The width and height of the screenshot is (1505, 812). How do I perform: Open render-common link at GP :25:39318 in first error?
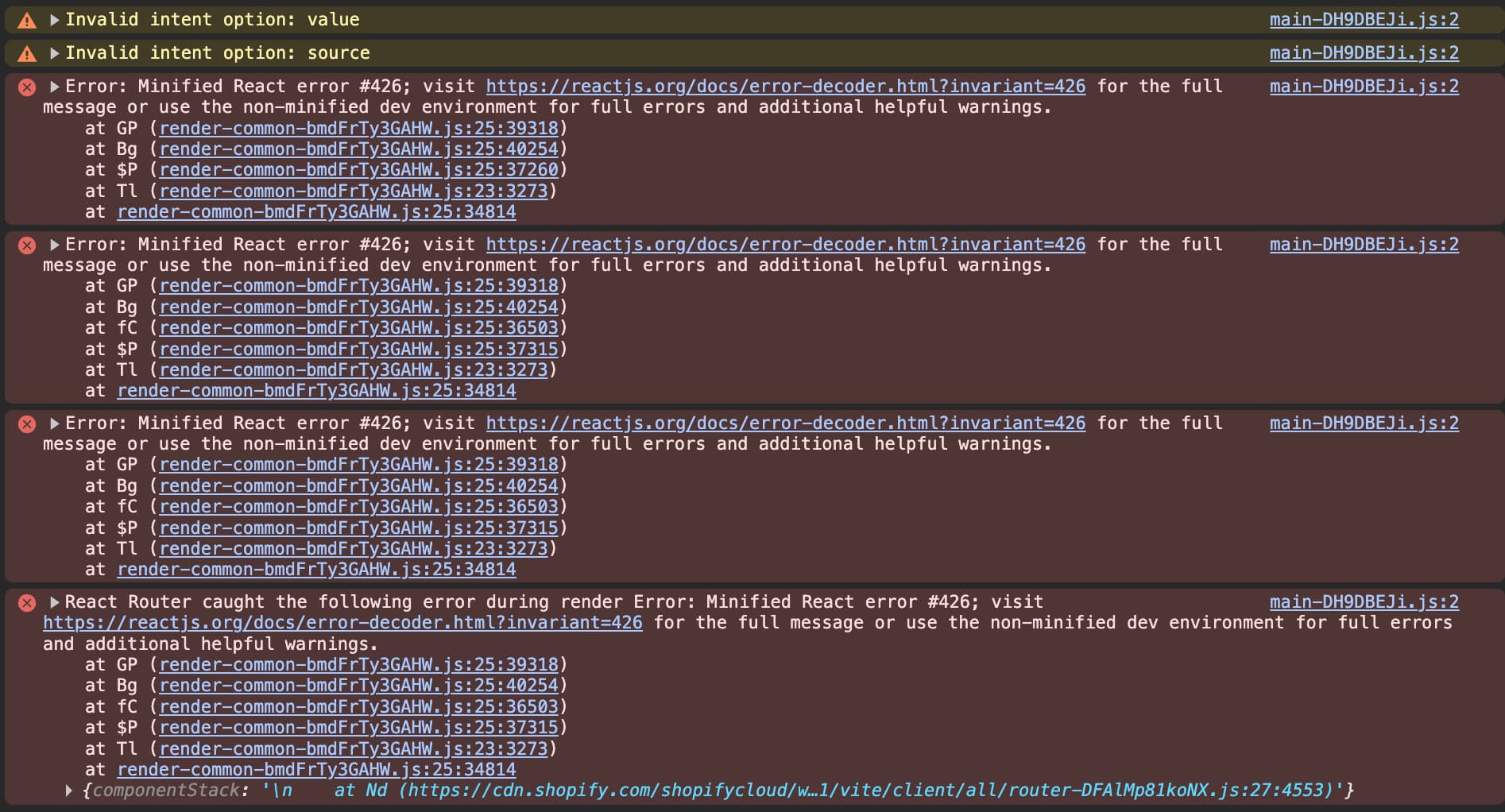coord(359,128)
